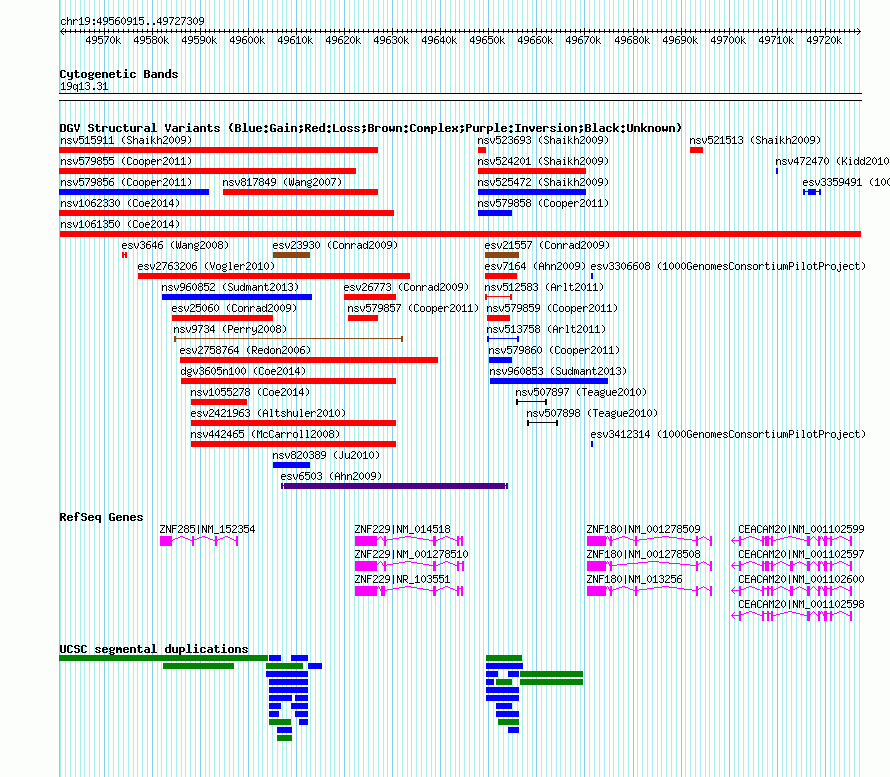Click the nsv523693 (Shaikh2009) label
The image size is (890, 777).
543,140
